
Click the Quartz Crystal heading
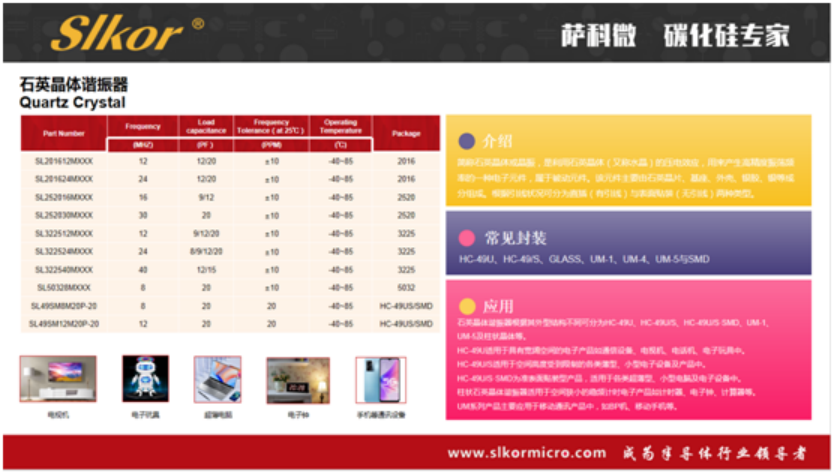click(72, 102)
